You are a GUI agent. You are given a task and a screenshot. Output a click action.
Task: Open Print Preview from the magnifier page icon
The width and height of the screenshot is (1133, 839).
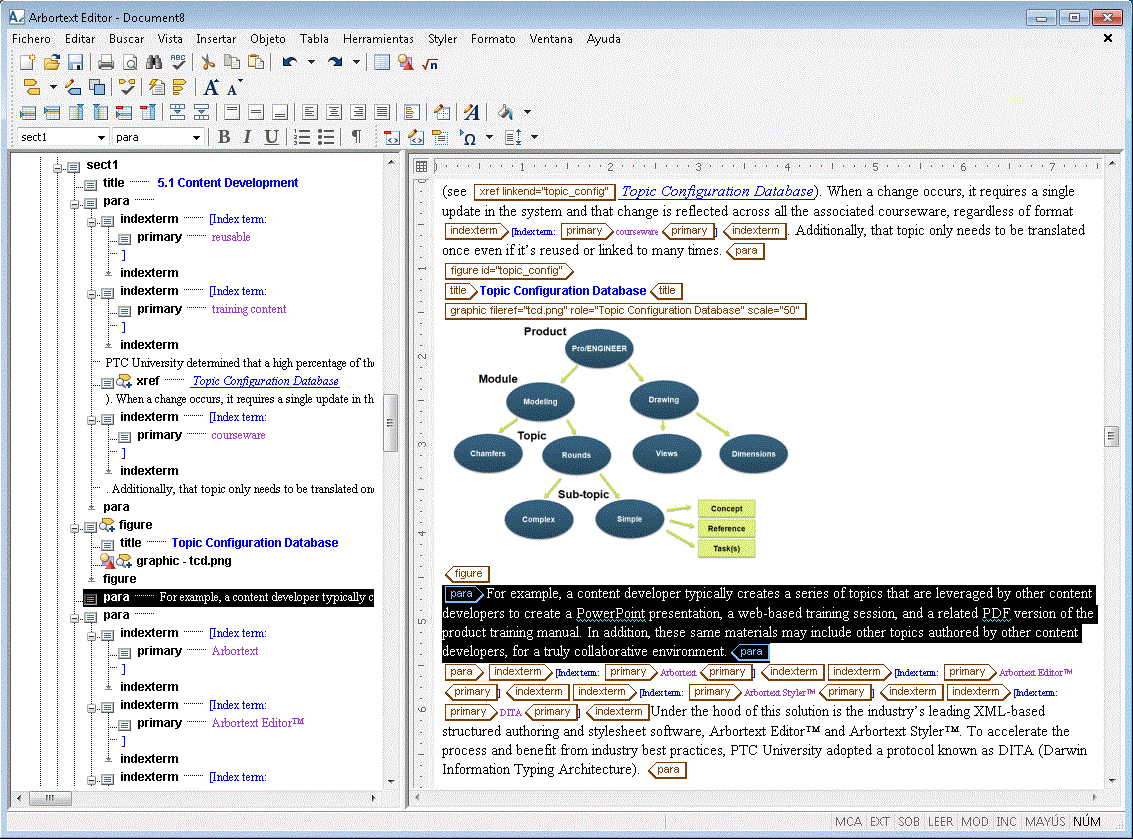130,63
